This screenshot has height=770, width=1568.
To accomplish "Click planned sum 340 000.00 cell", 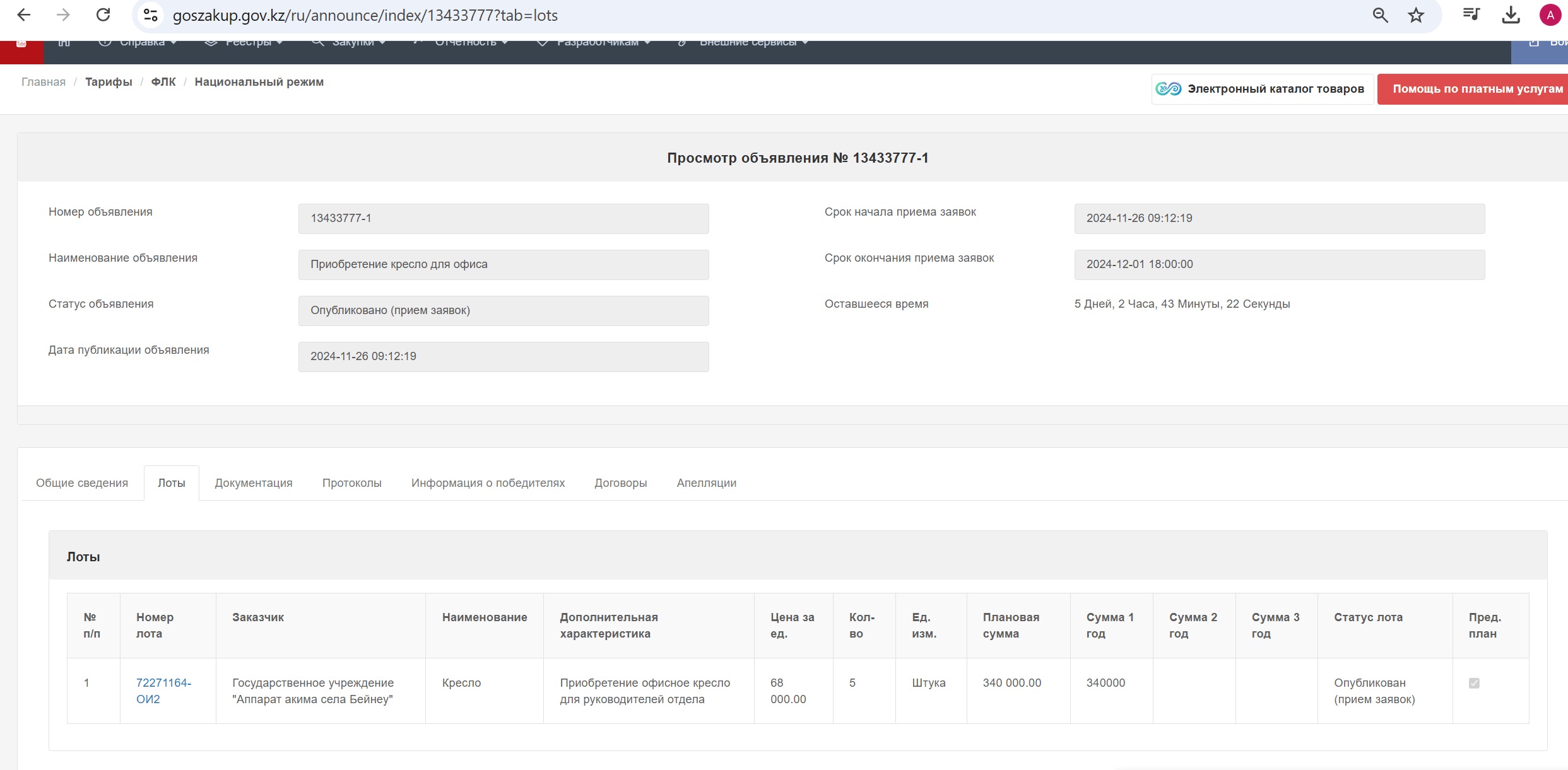I will pyautogui.click(x=1018, y=691).
